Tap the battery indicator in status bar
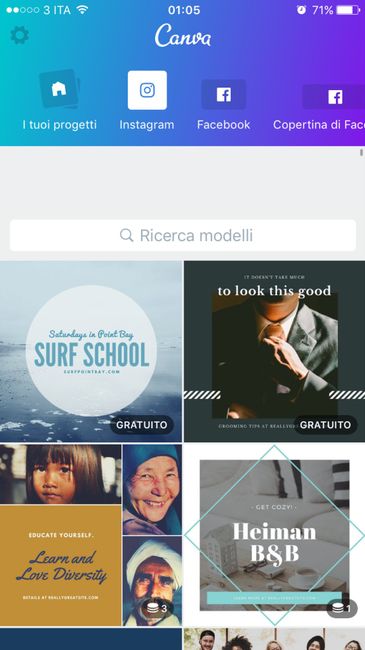Image resolution: width=365 pixels, height=650 pixels. click(348, 10)
